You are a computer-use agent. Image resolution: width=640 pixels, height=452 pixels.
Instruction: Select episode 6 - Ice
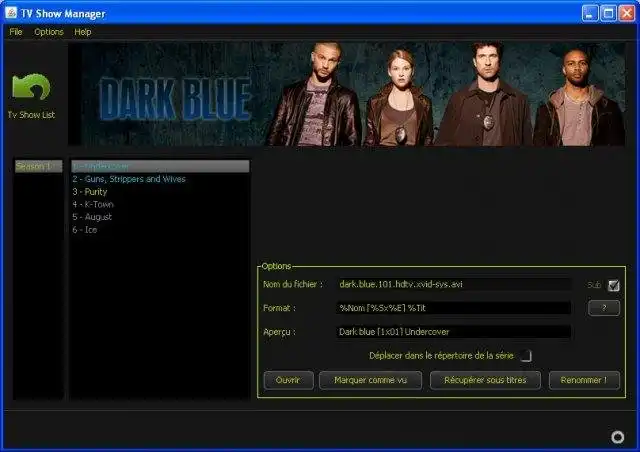(160, 229)
